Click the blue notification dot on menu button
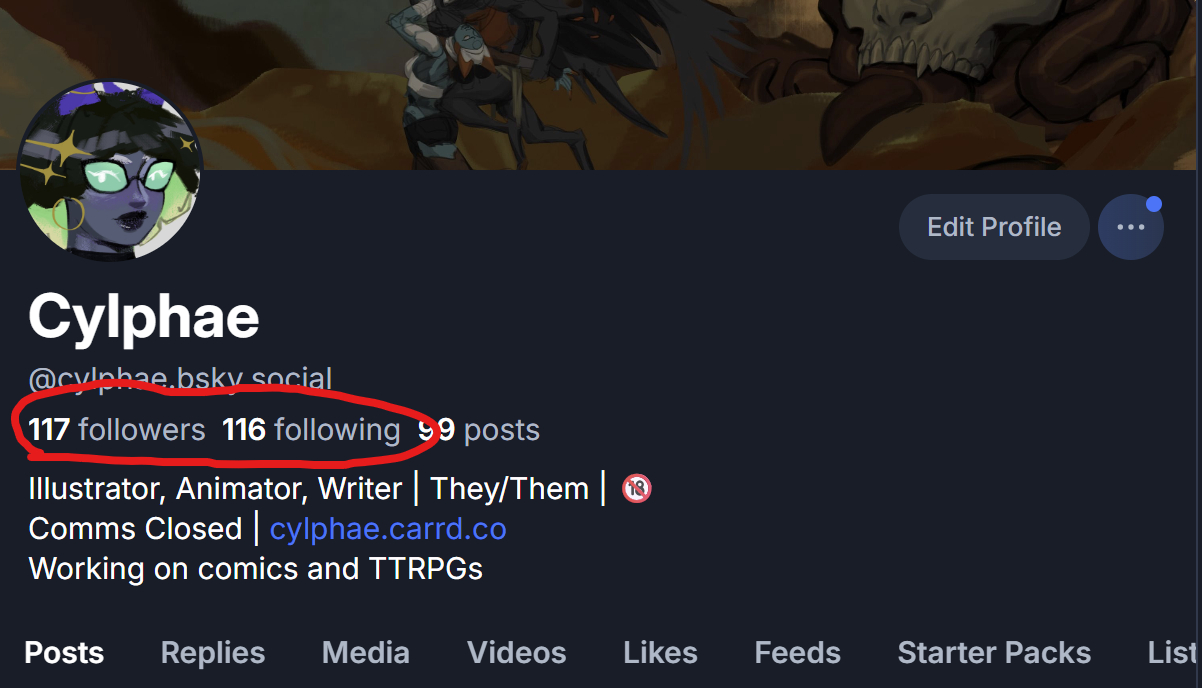This screenshot has height=688, width=1202. point(1154,204)
